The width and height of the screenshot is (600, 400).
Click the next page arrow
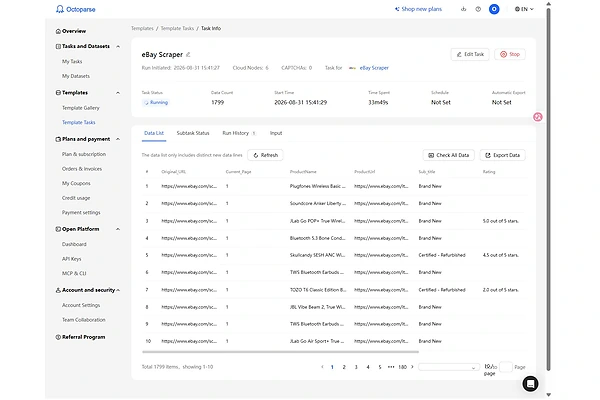(412, 367)
